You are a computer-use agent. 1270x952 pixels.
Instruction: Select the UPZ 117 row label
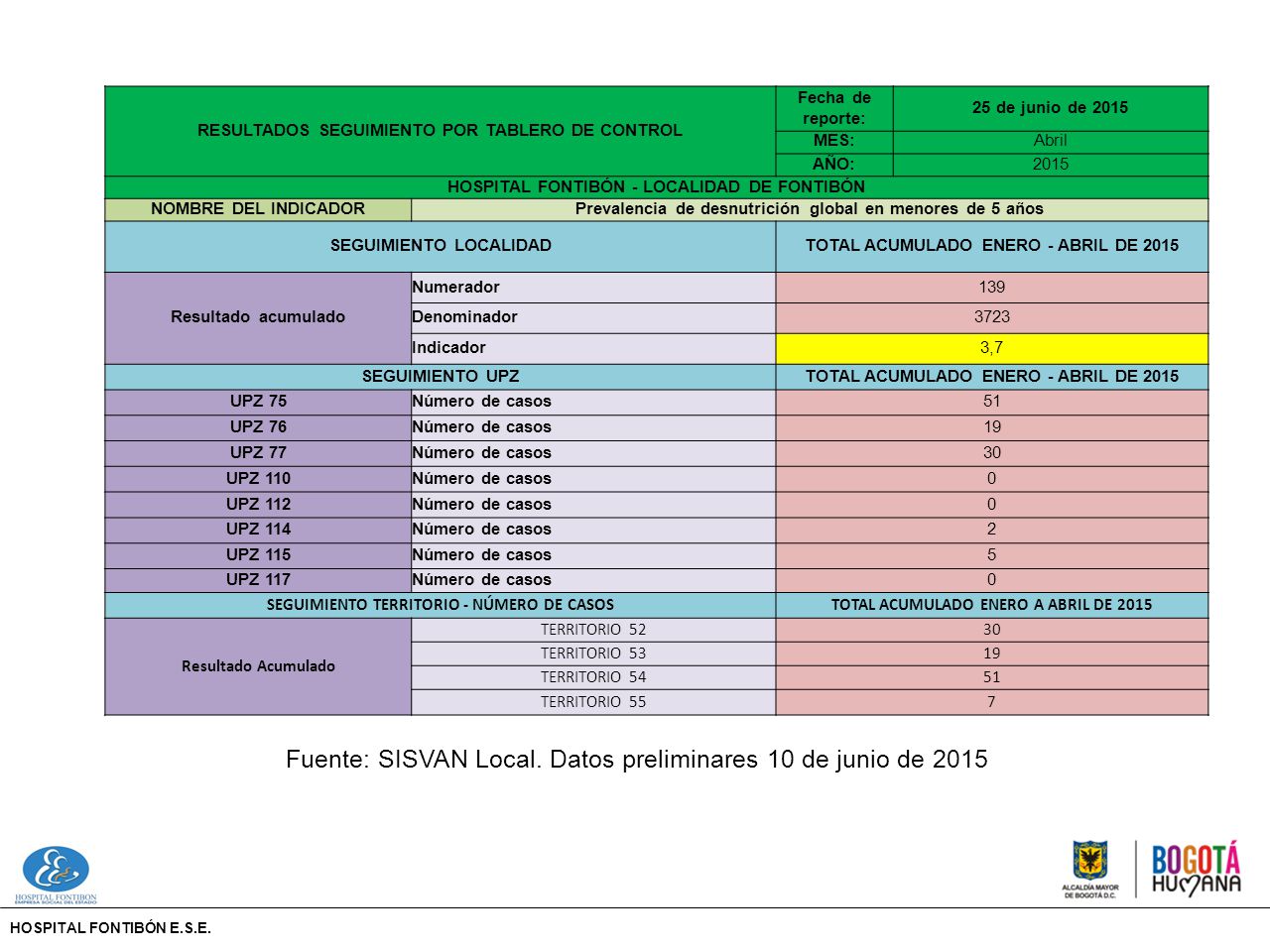click(258, 580)
